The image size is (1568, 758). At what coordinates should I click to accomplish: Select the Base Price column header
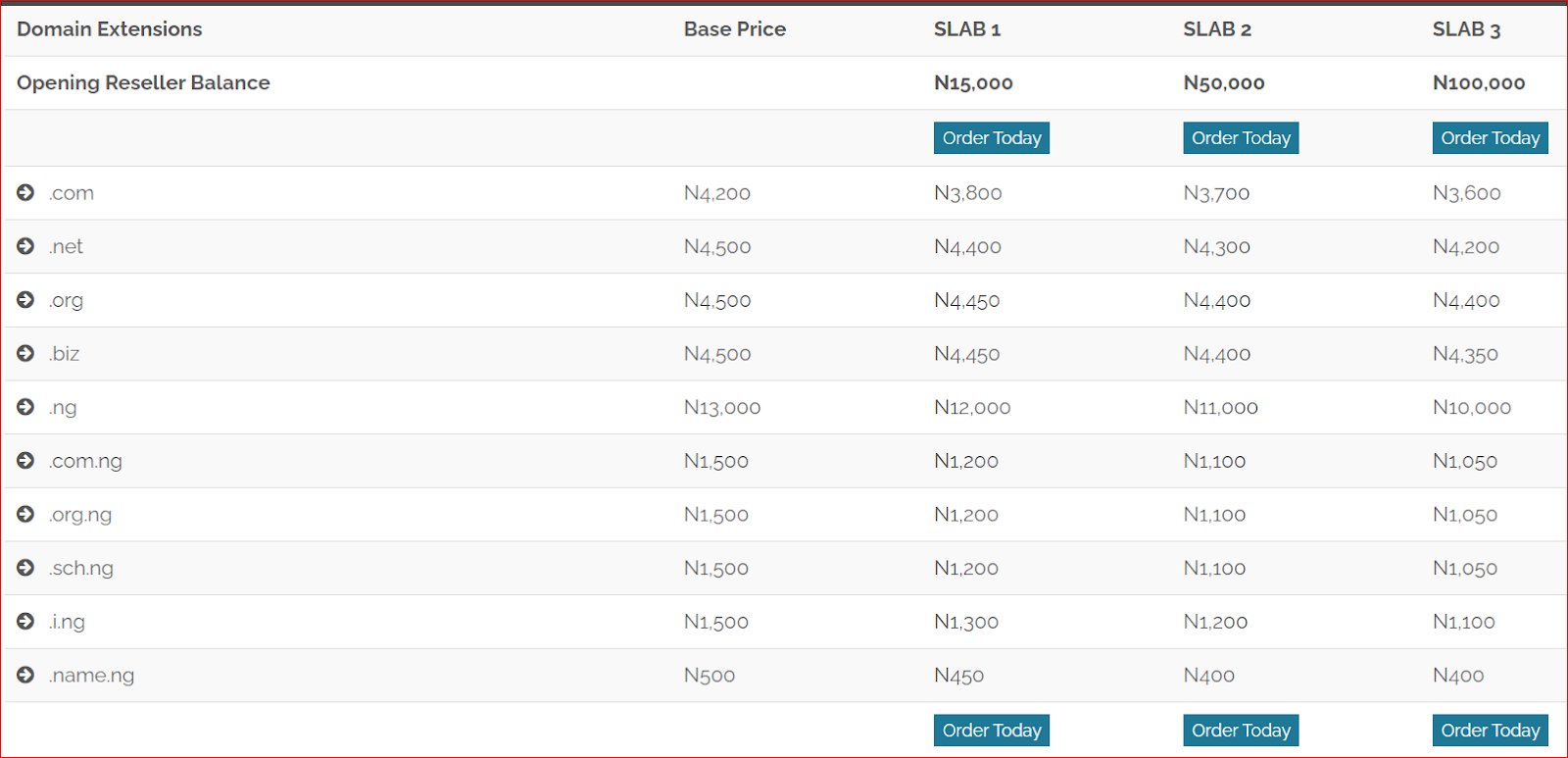pyautogui.click(x=734, y=29)
